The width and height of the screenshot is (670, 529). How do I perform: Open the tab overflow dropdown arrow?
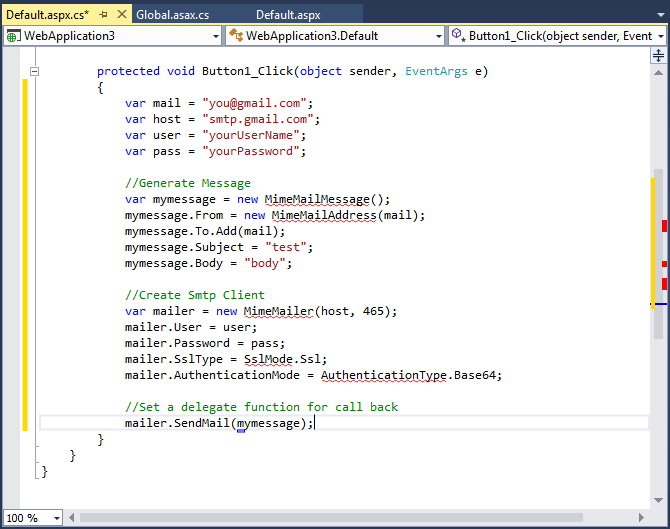(661, 15)
